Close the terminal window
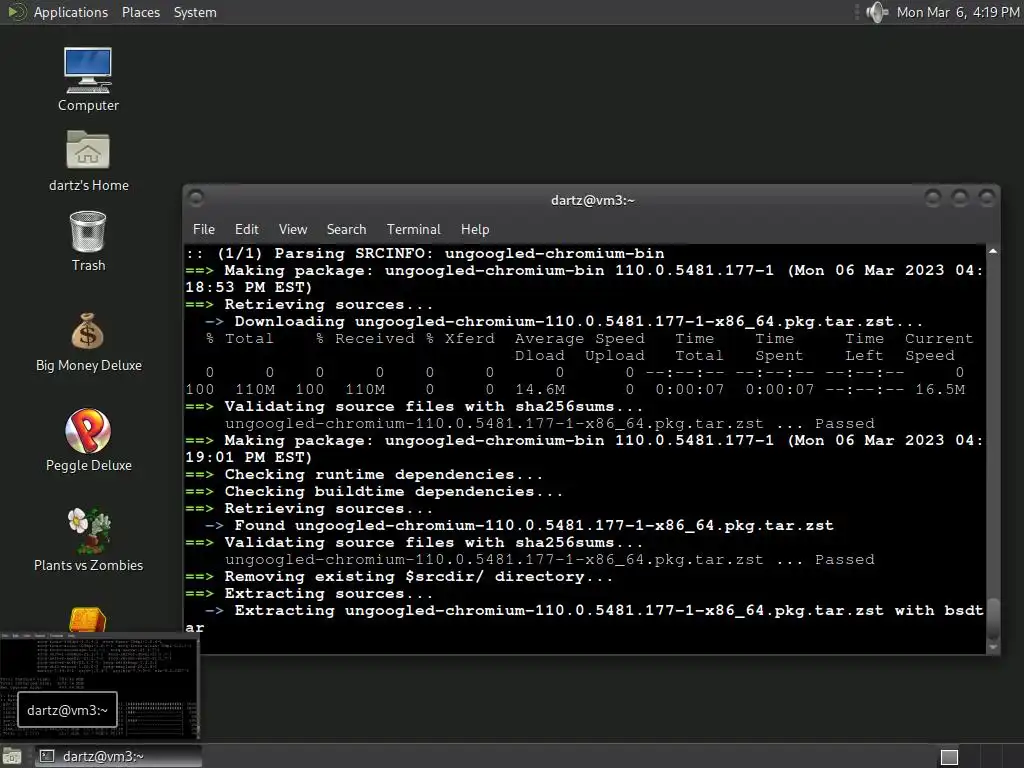Viewport: 1024px width, 768px height. pos(987,197)
